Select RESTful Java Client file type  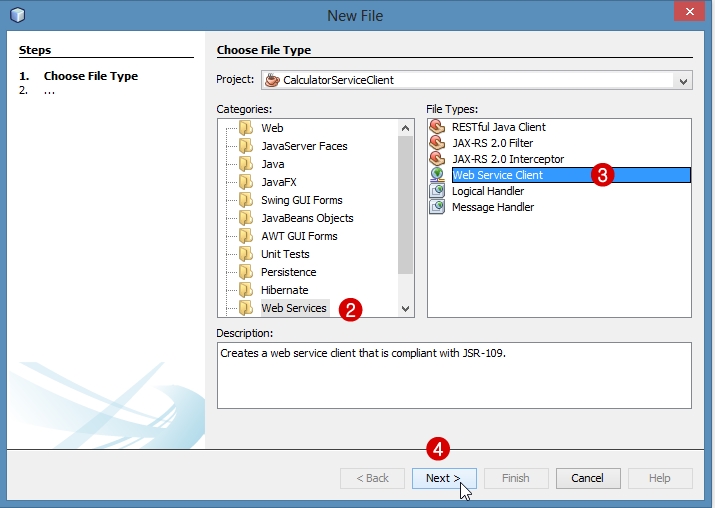pyautogui.click(x=498, y=127)
